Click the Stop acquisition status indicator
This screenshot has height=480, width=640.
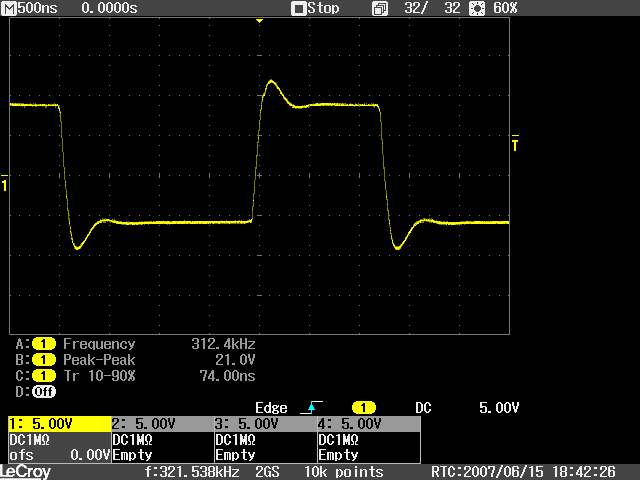click(315, 8)
